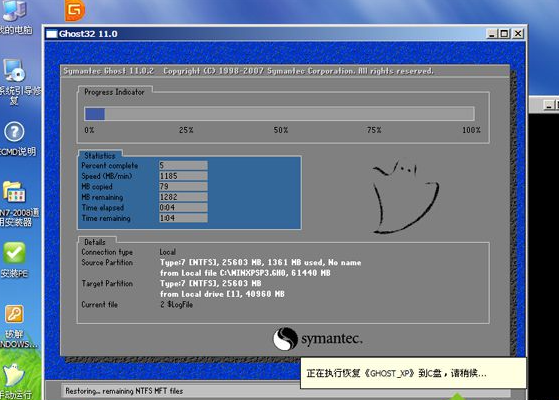The image size is (559, 400).
Task: Click the target Local drive [1] line
Action: [222, 294]
